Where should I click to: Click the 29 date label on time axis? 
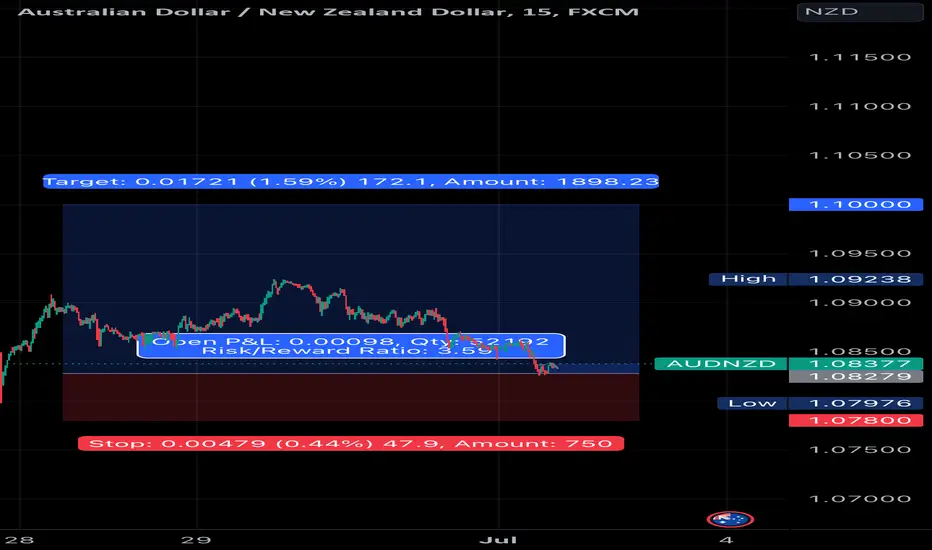[x=196, y=540]
